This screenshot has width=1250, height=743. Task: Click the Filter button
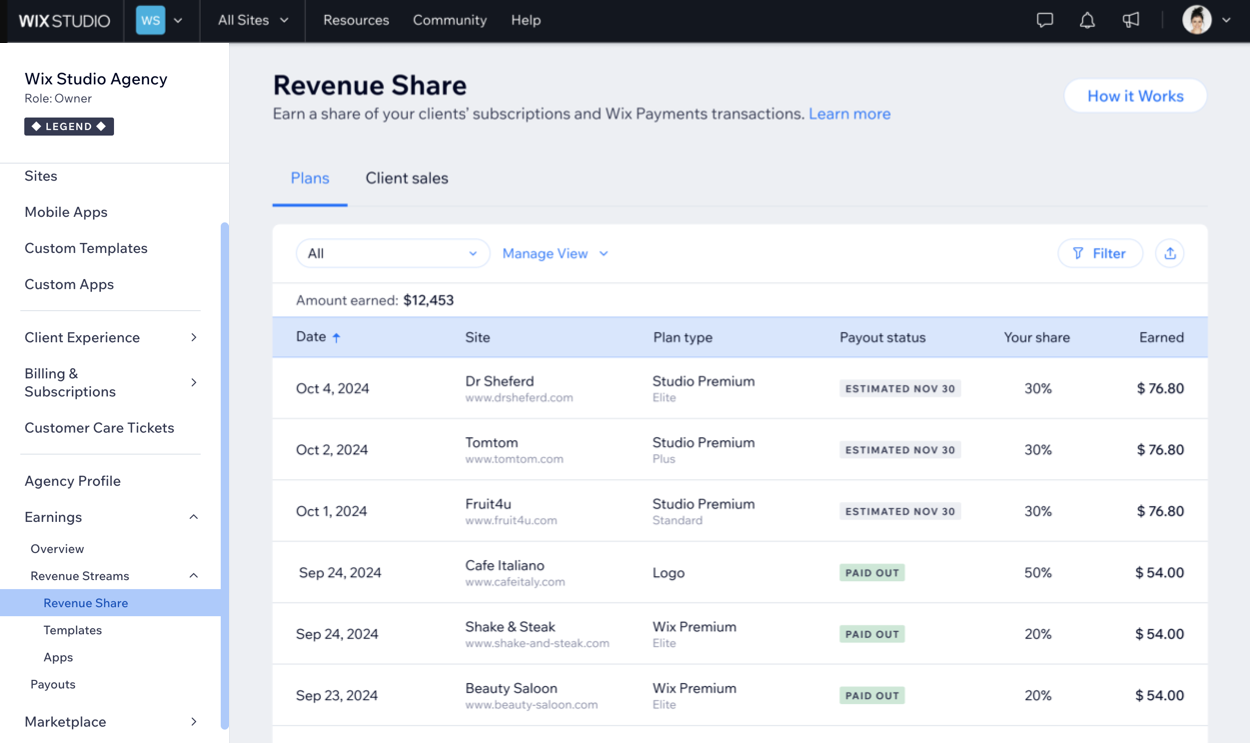(1100, 254)
